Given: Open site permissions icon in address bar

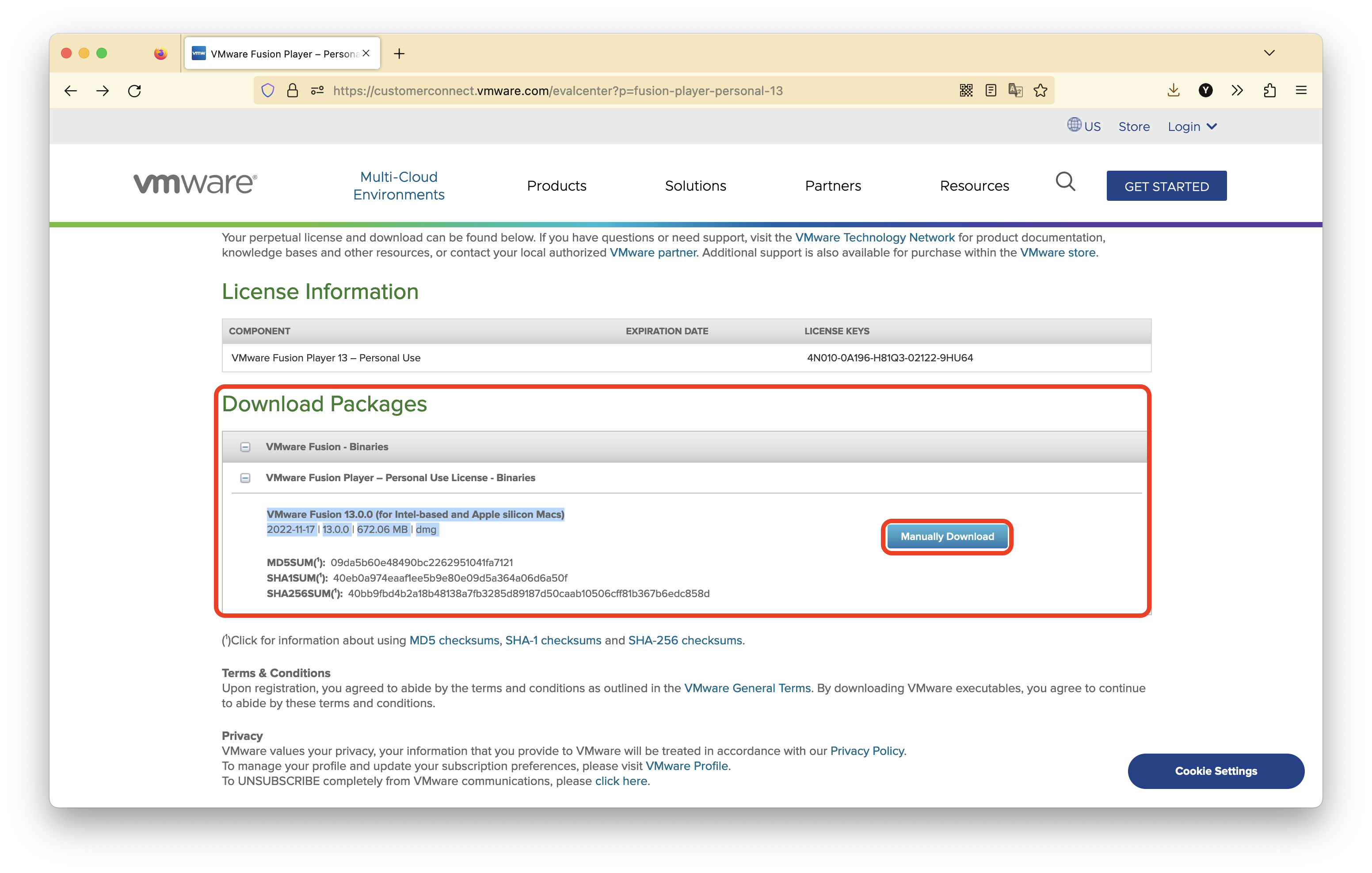Looking at the screenshot, I should 317,91.
